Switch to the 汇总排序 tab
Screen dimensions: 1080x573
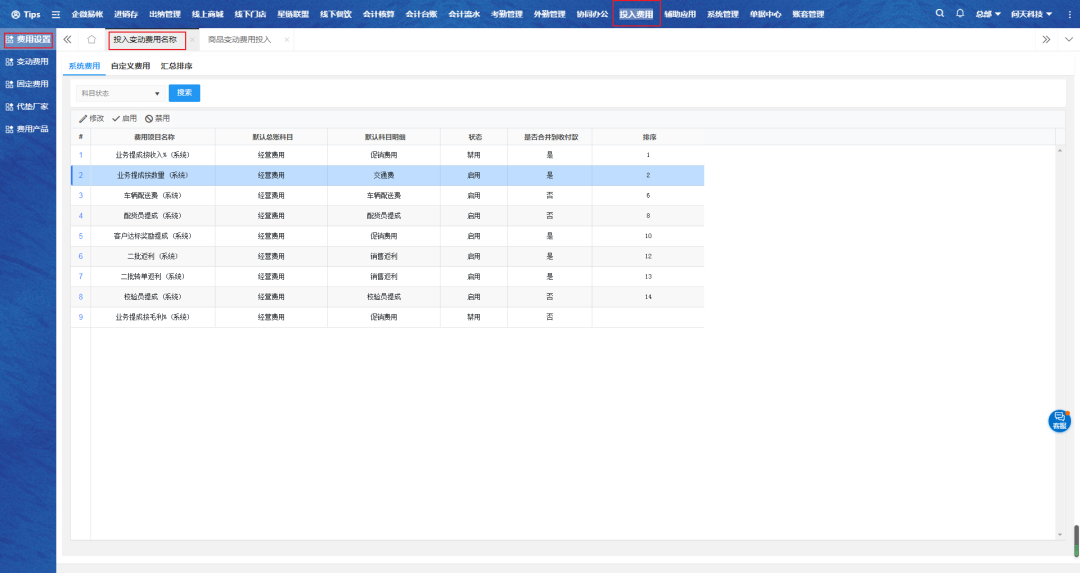[176, 66]
